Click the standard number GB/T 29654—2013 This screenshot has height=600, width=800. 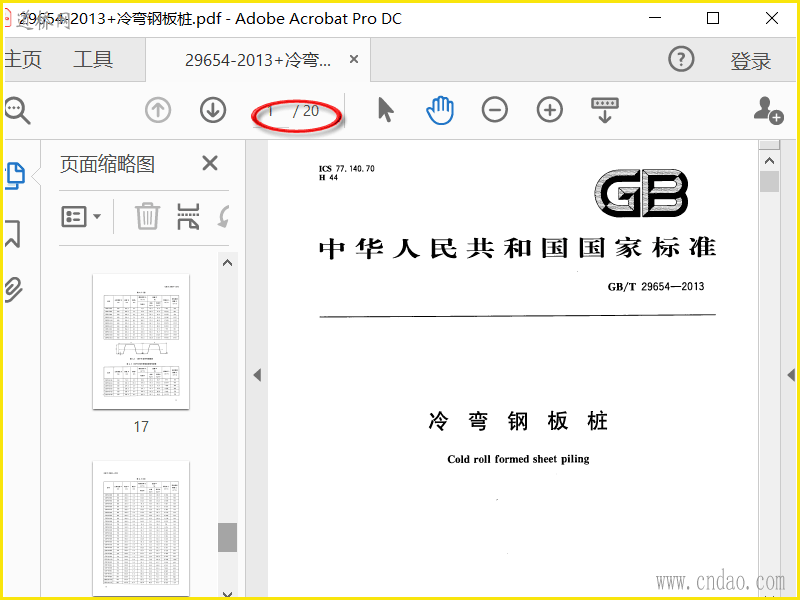[x=656, y=287]
